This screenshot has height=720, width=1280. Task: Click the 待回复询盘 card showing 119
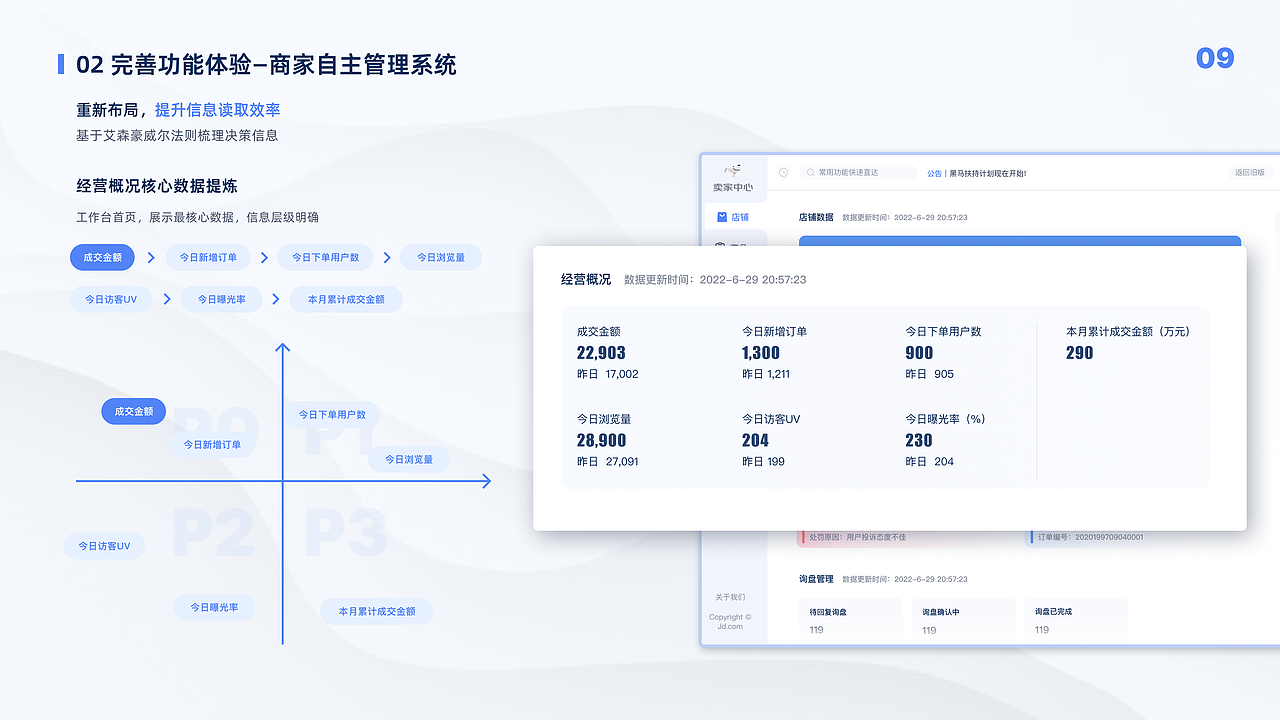(x=850, y=618)
